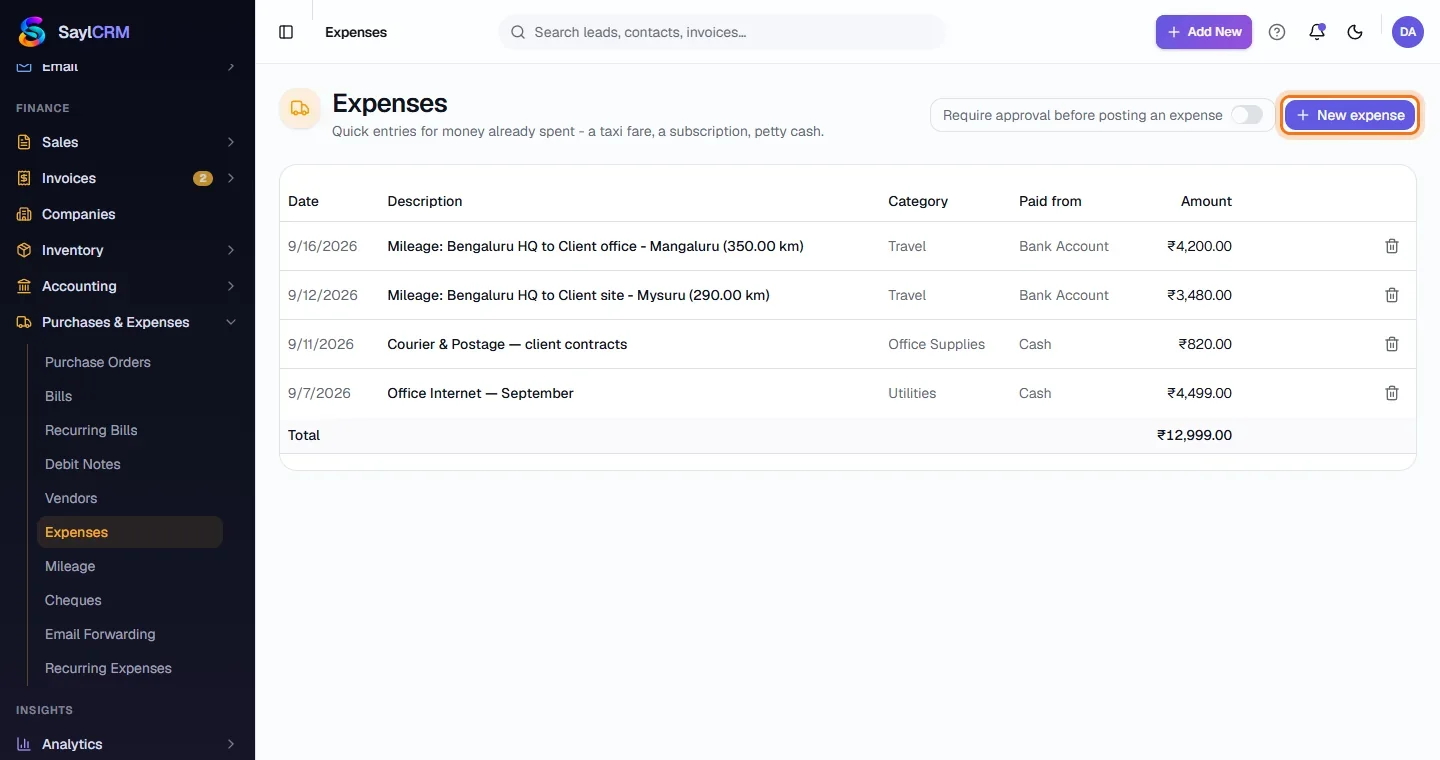Screen dimensions: 1440x760
Task: Click the Email envelope icon
Action: [x=24, y=67]
